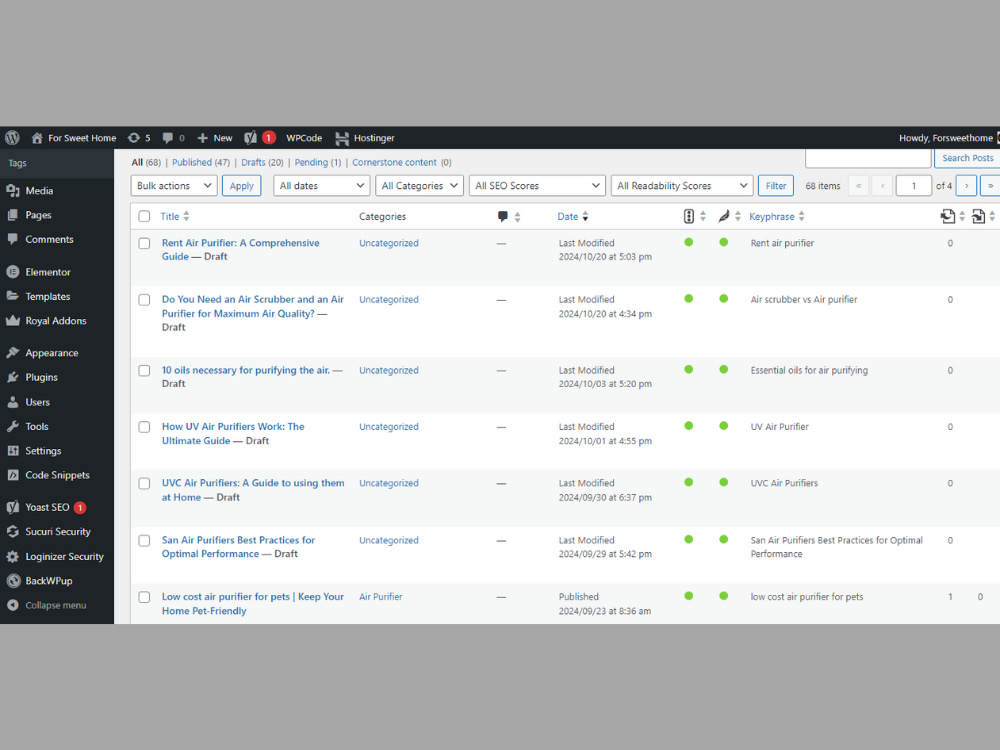Check the Air Scrubber post checkbox
This screenshot has width=1000, height=750.
pyautogui.click(x=144, y=300)
